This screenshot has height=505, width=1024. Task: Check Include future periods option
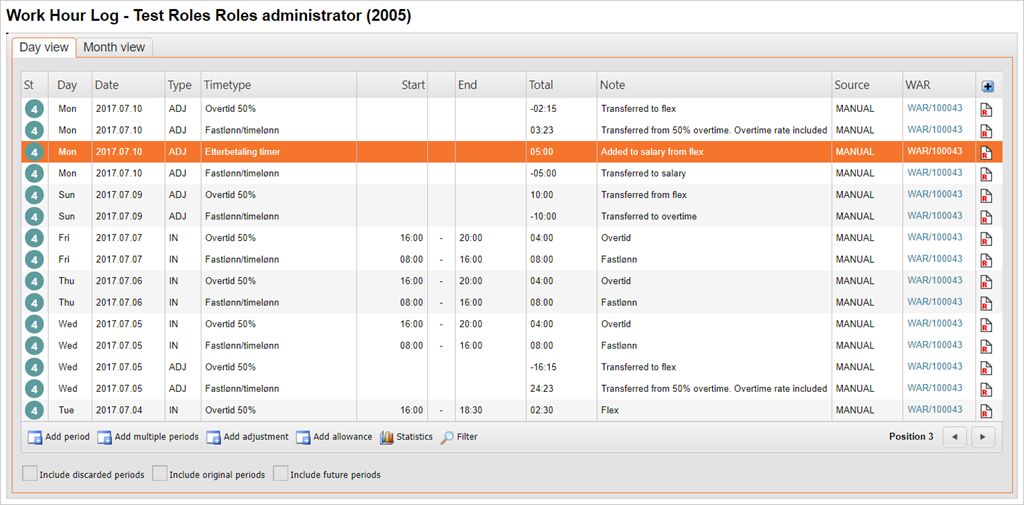(281, 474)
